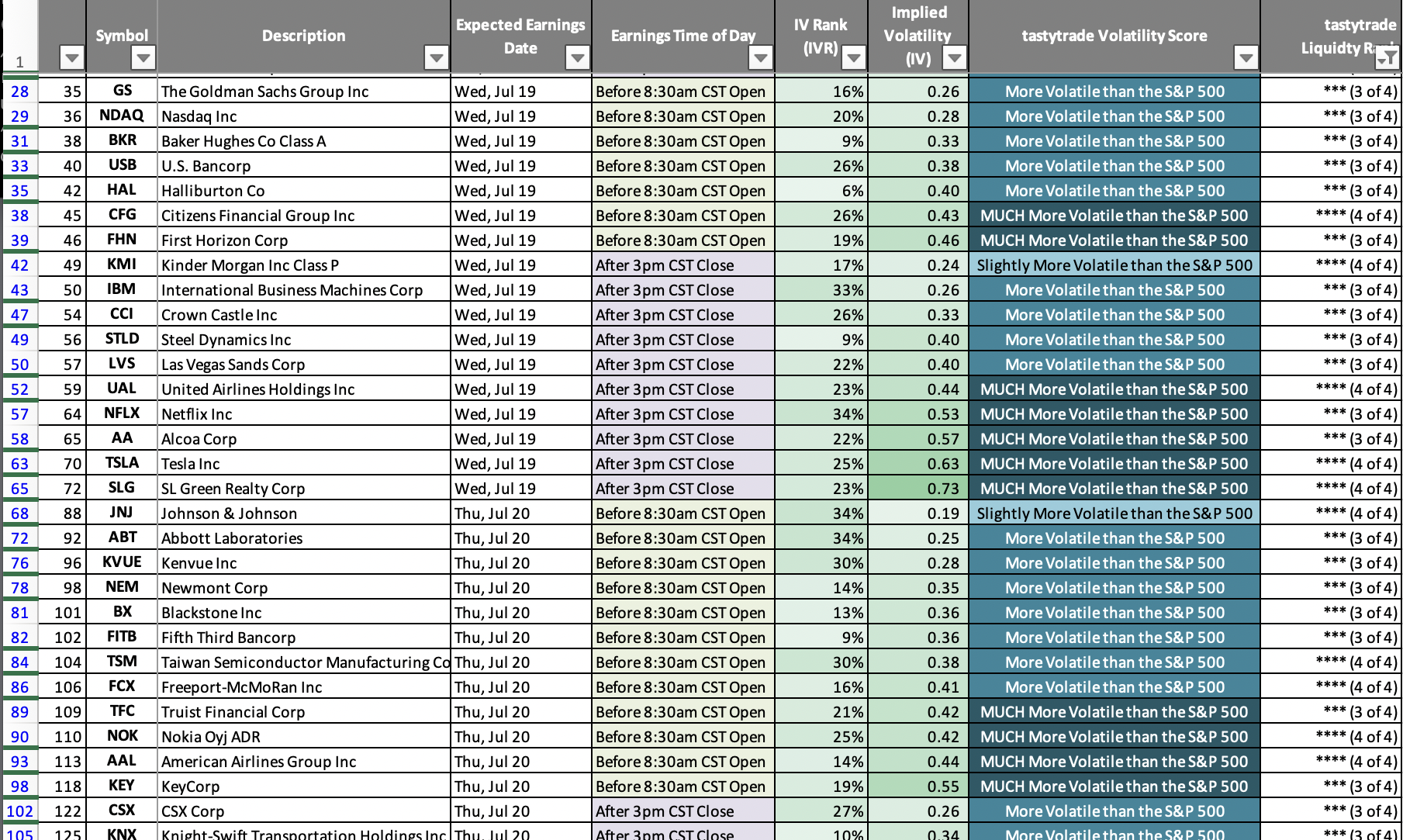Select the TSLA symbol cell

coord(121,463)
